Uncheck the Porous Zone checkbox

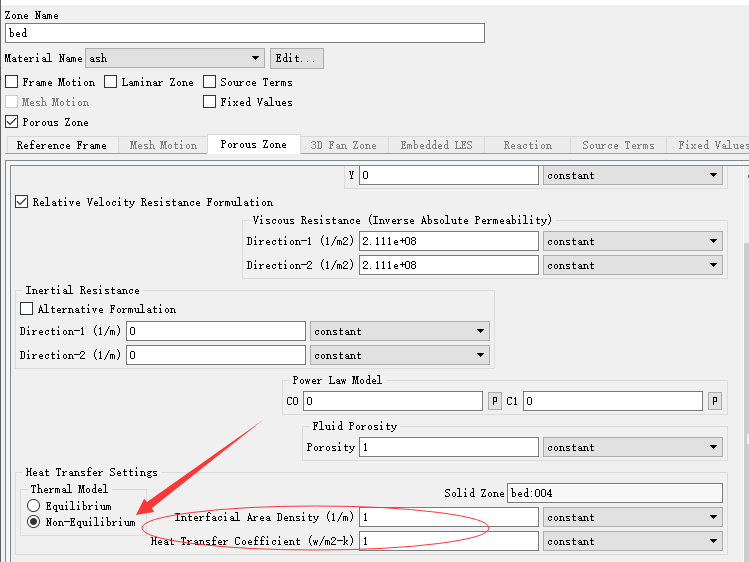click(x=12, y=122)
